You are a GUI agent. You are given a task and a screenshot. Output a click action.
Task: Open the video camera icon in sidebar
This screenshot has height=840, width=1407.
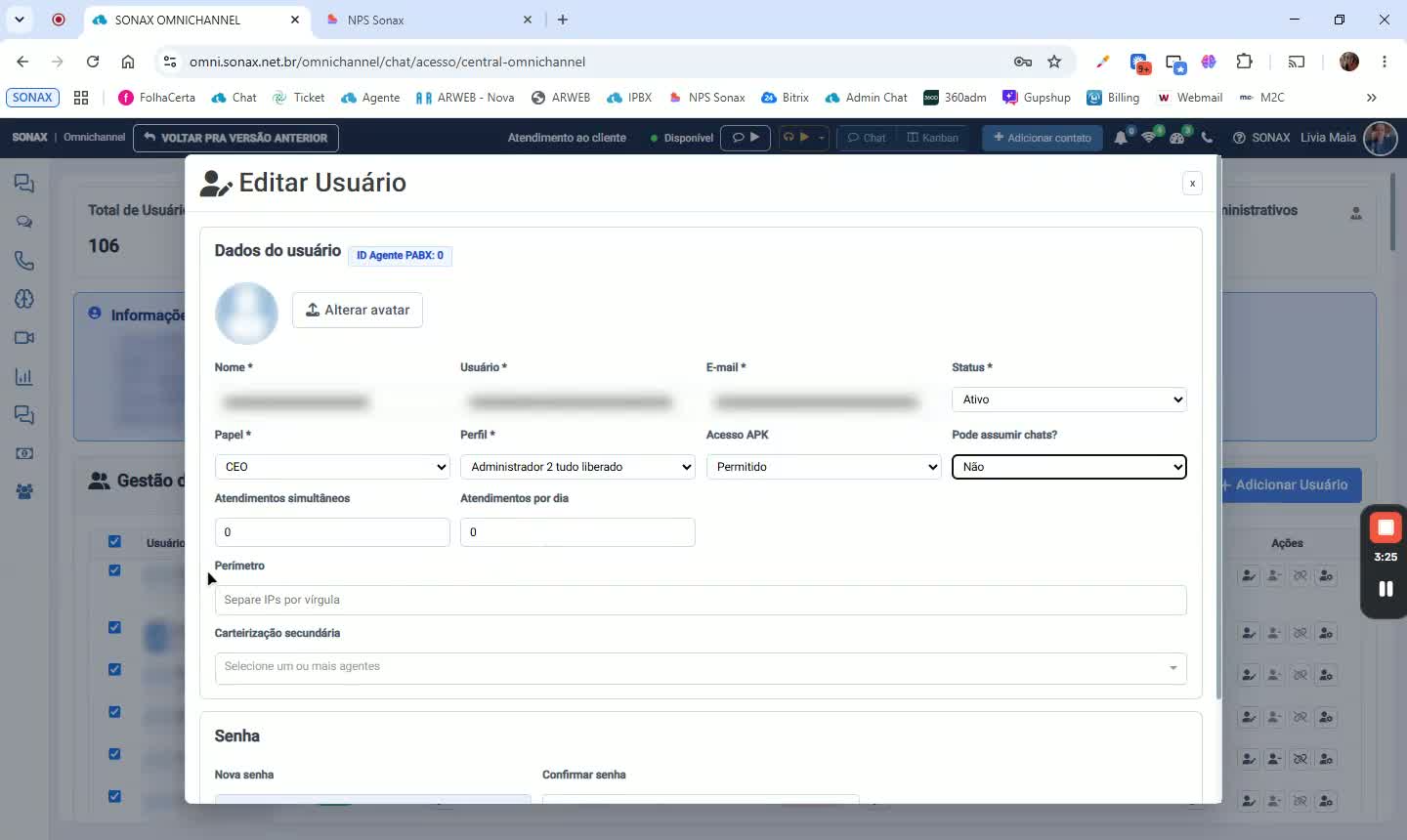click(24, 338)
